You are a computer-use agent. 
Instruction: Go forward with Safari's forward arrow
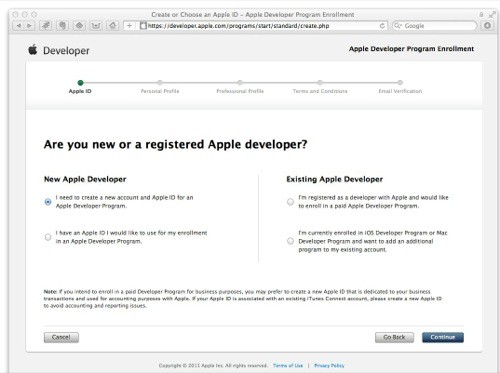pos(29,26)
